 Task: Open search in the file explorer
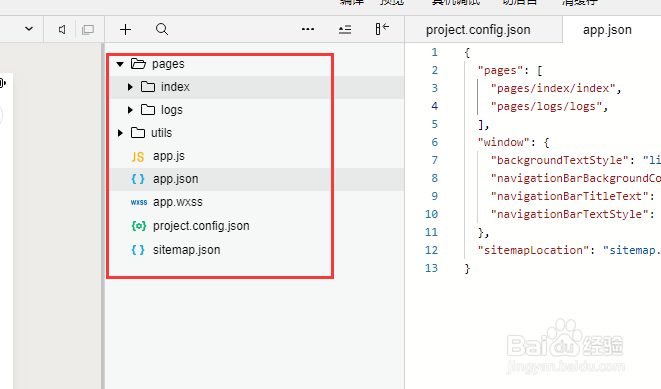(x=162, y=30)
